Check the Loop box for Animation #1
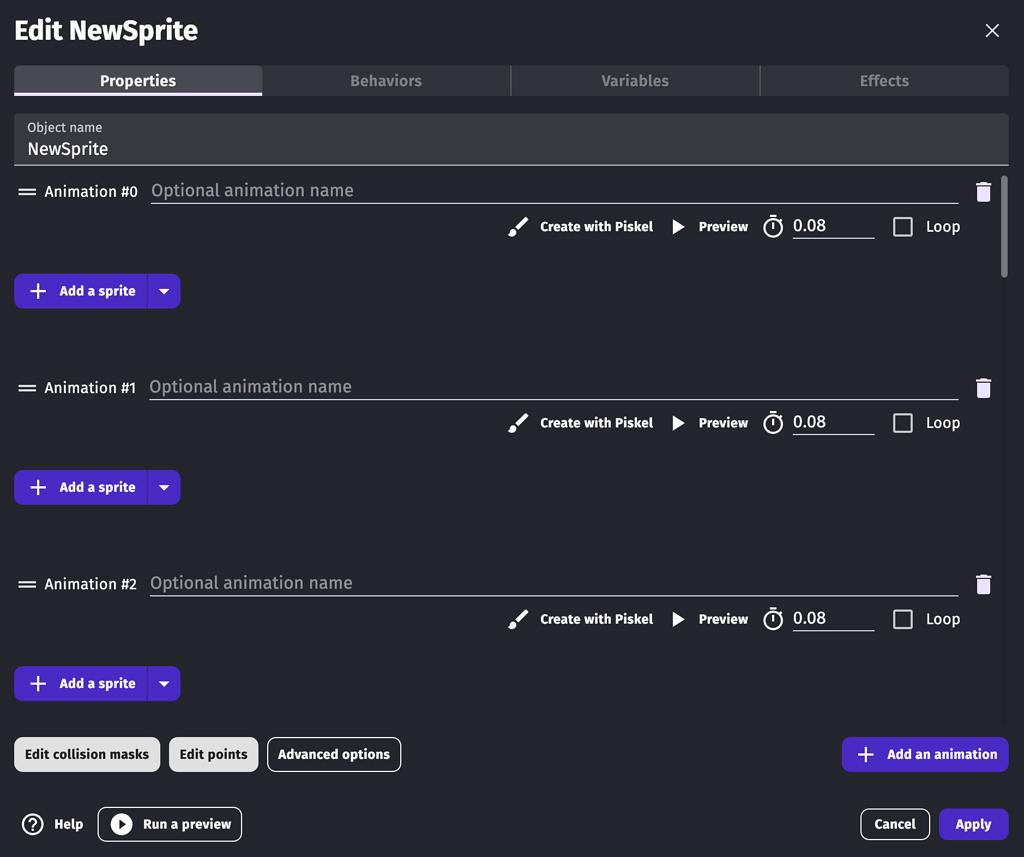This screenshot has width=1024, height=857. point(901,422)
